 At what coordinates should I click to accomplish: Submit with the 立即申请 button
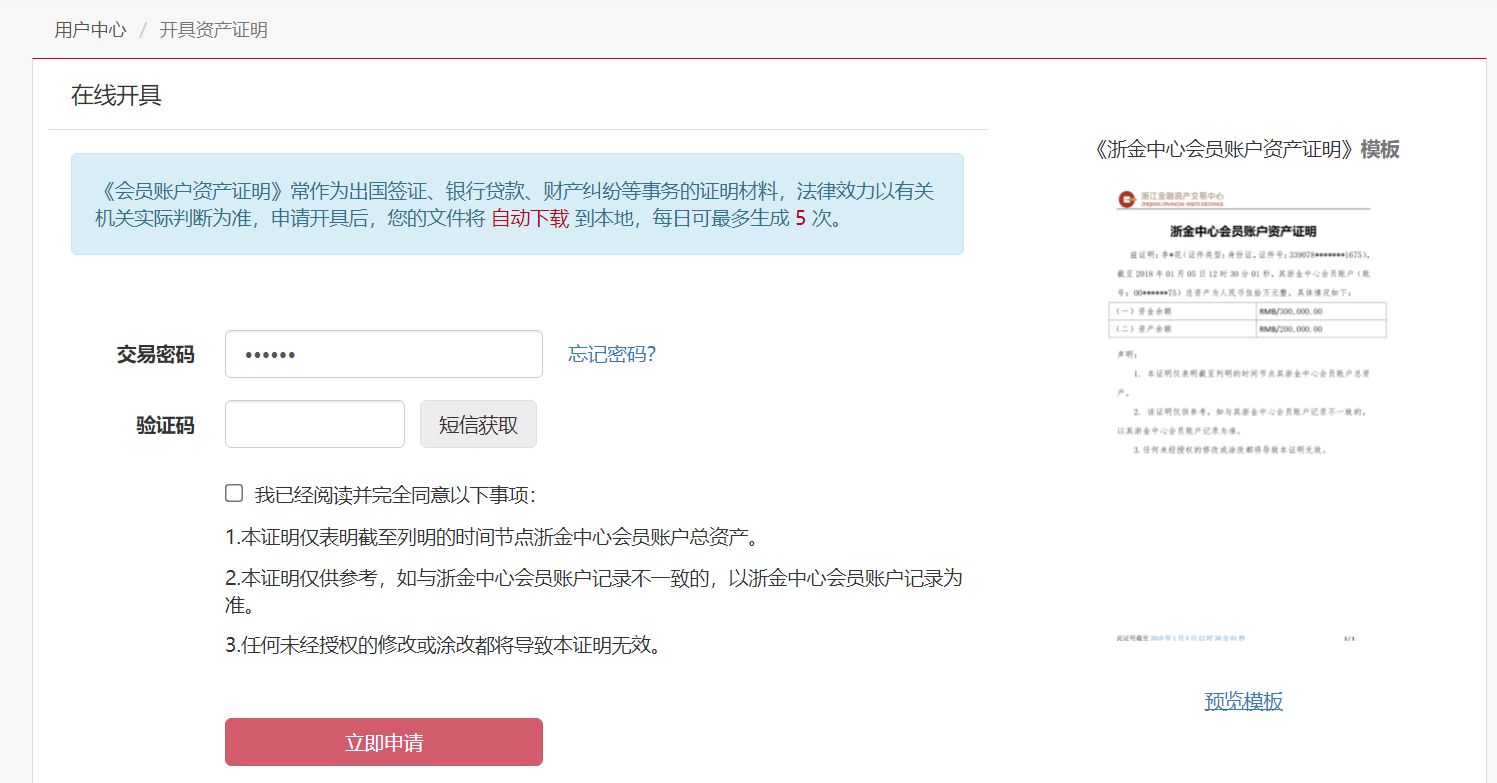point(383,742)
